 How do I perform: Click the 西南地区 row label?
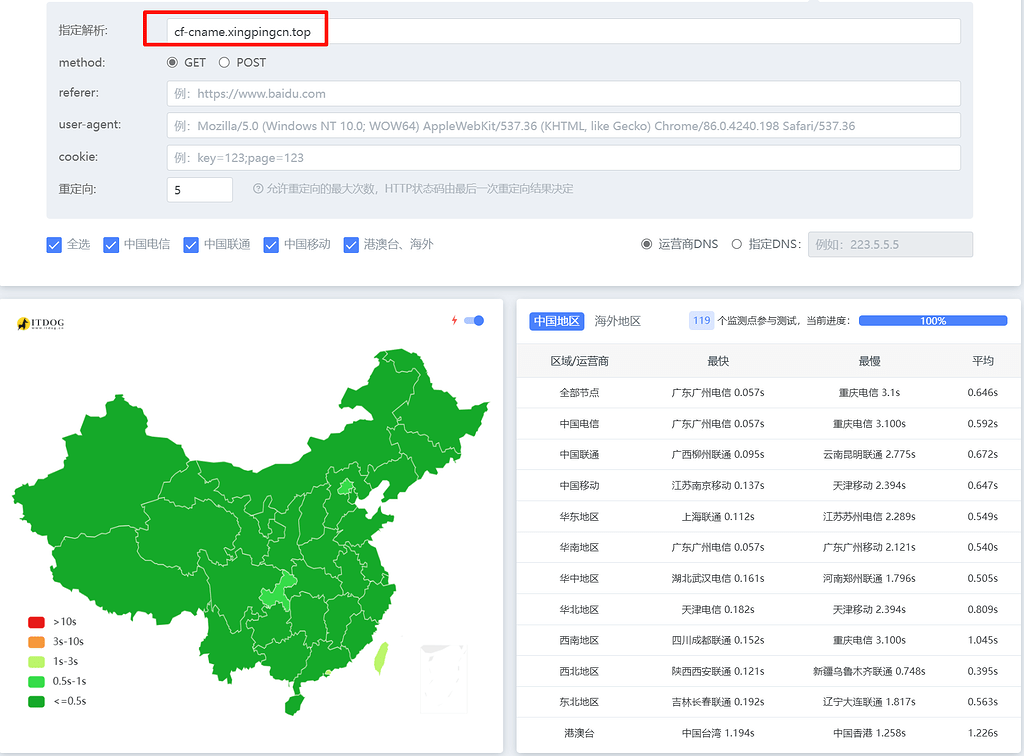579,640
